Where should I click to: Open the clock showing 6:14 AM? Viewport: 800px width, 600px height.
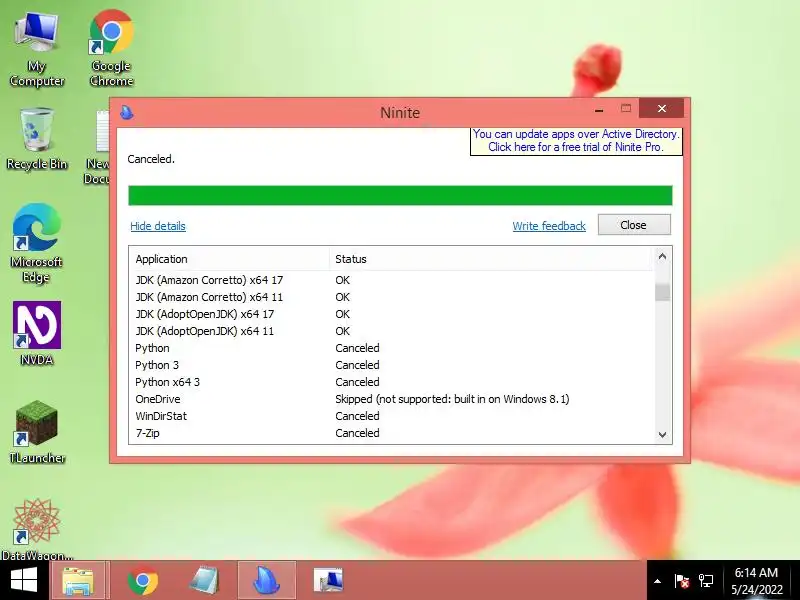757,581
